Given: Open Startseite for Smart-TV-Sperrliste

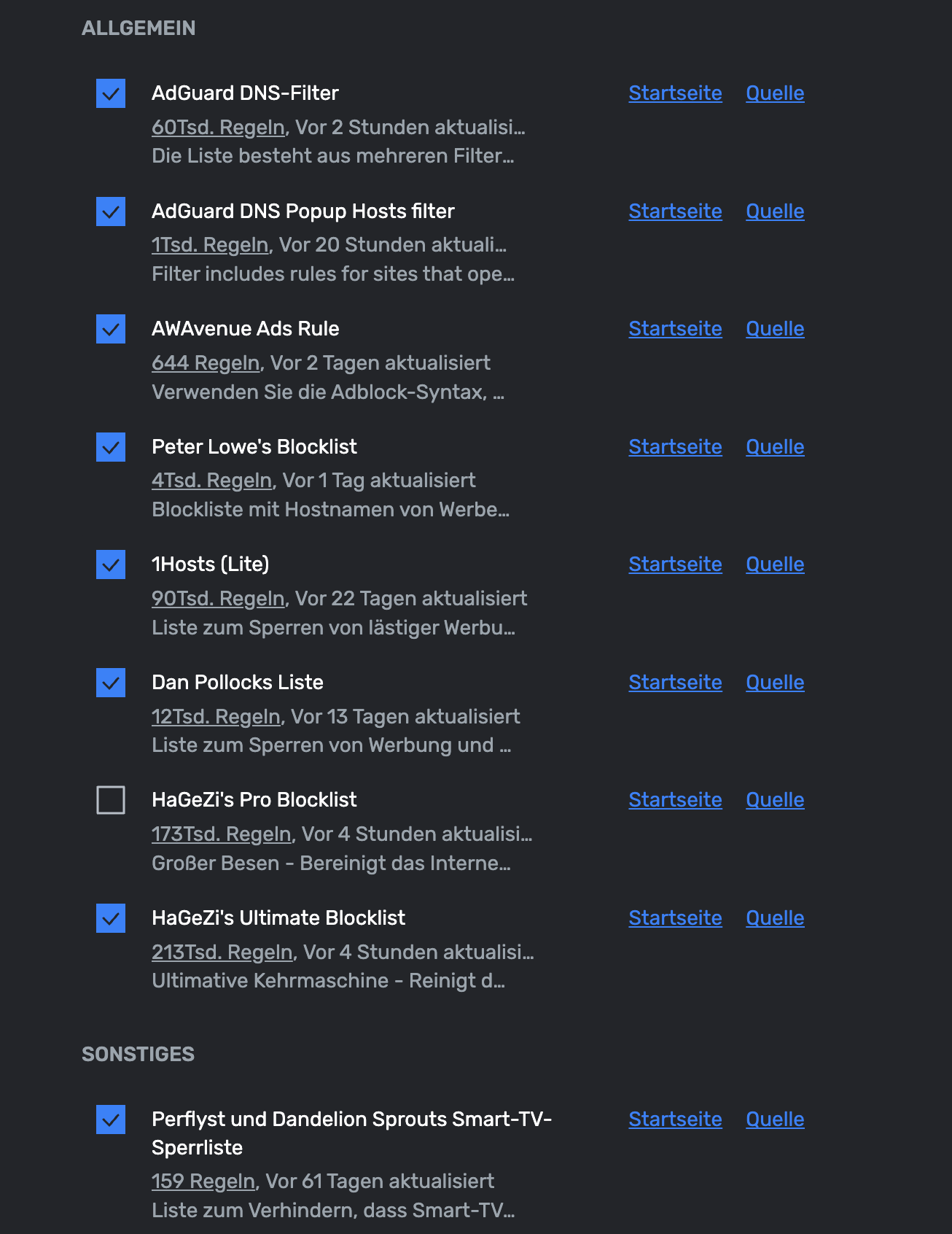Looking at the screenshot, I should pyautogui.click(x=675, y=1119).
